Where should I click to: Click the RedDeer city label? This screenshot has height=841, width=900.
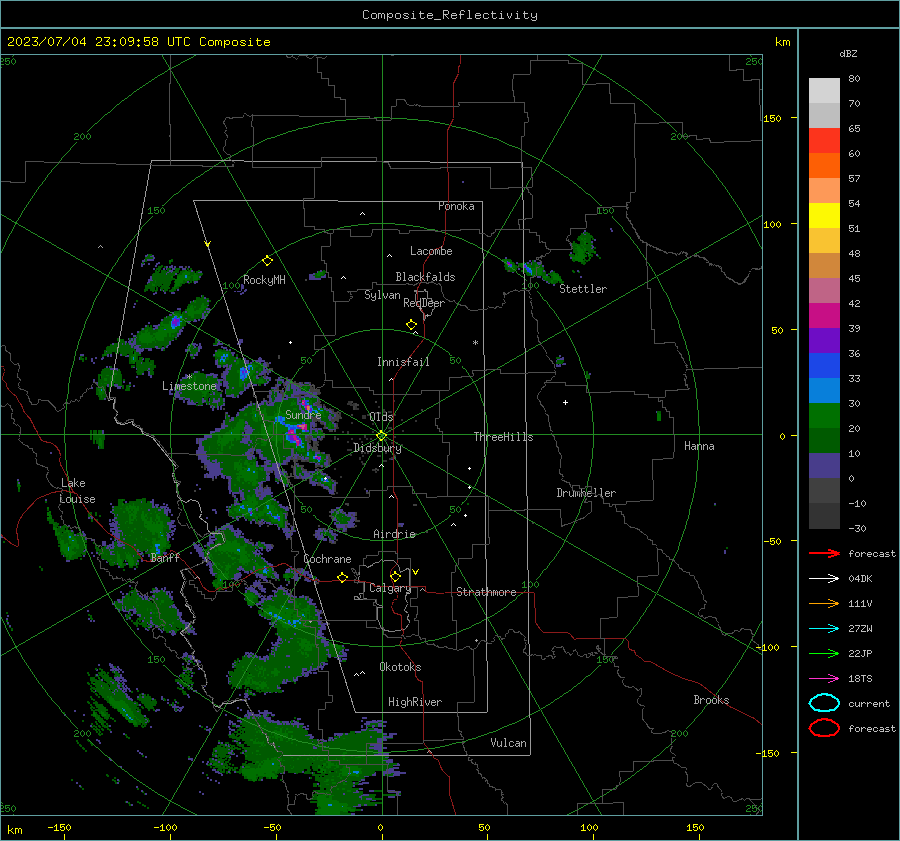point(424,303)
